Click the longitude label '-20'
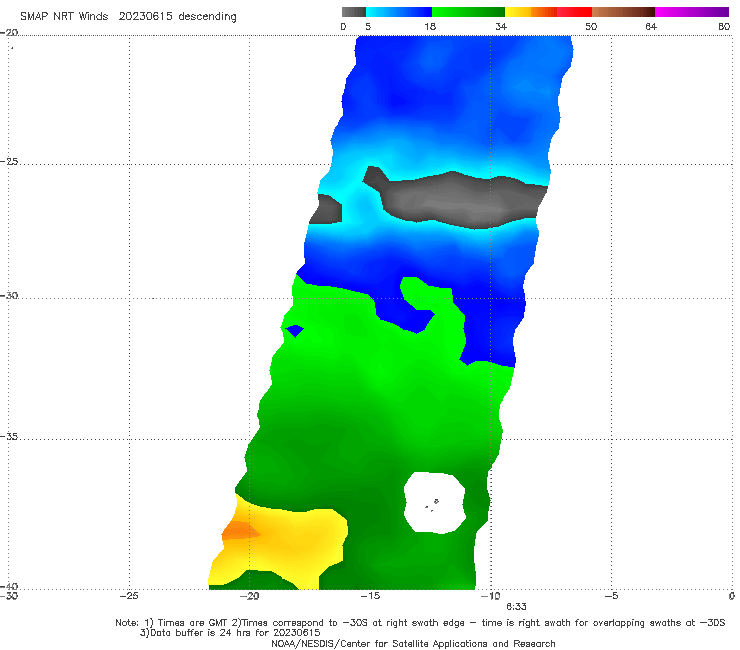 click(249, 596)
